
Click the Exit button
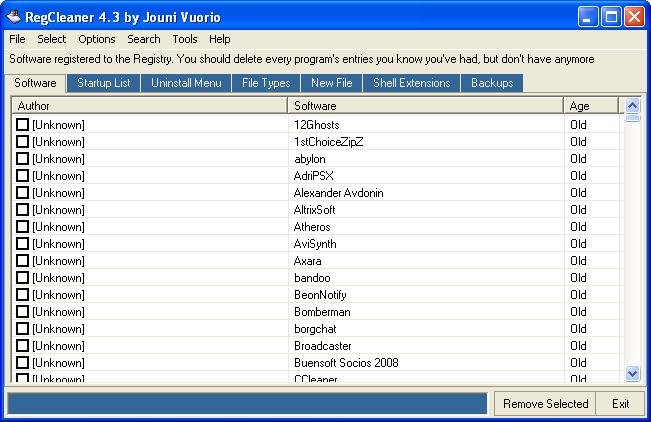(x=621, y=404)
